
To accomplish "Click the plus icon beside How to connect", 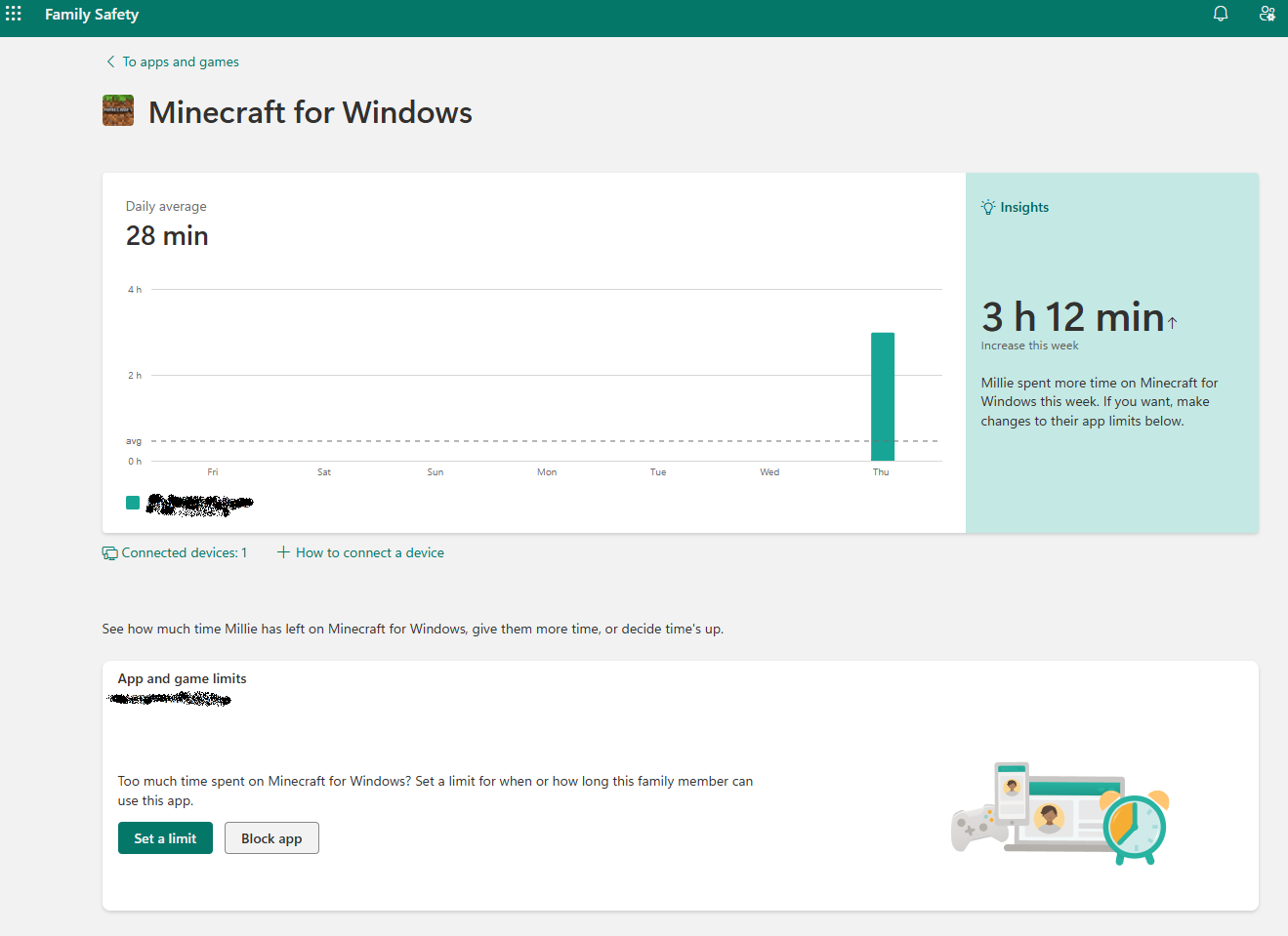I will click(x=282, y=551).
